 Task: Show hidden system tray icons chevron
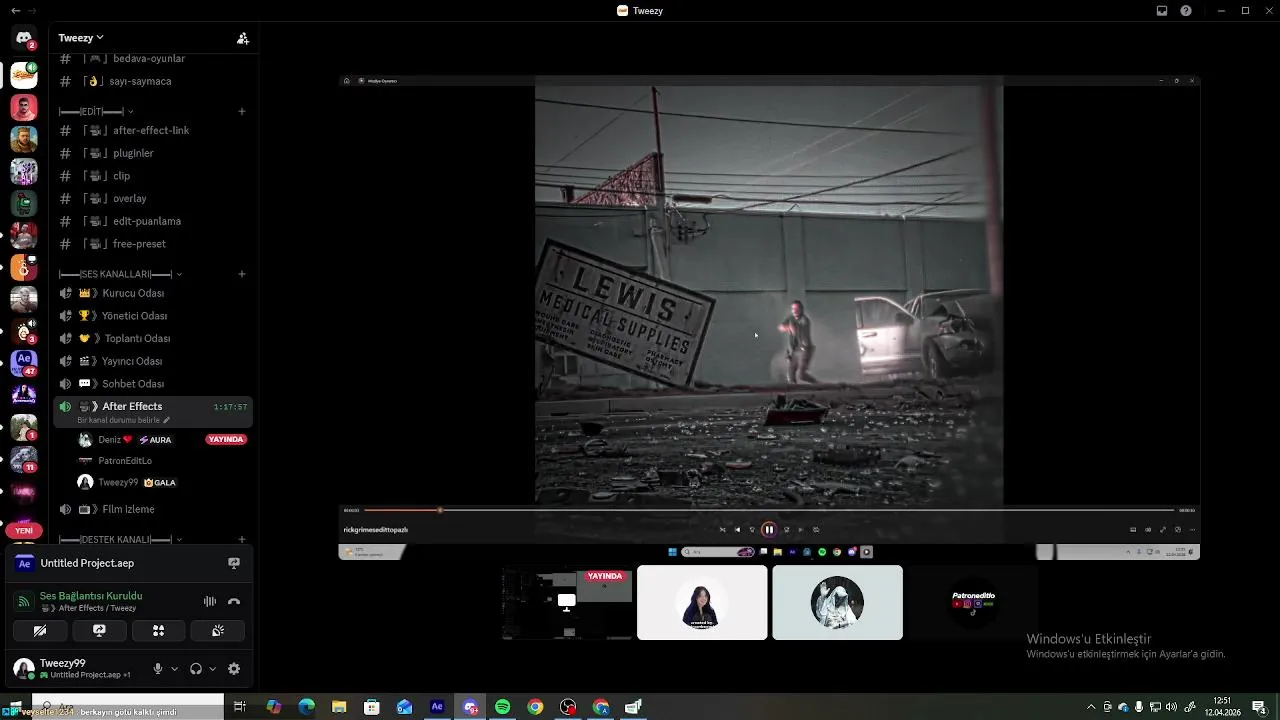tap(1091, 707)
